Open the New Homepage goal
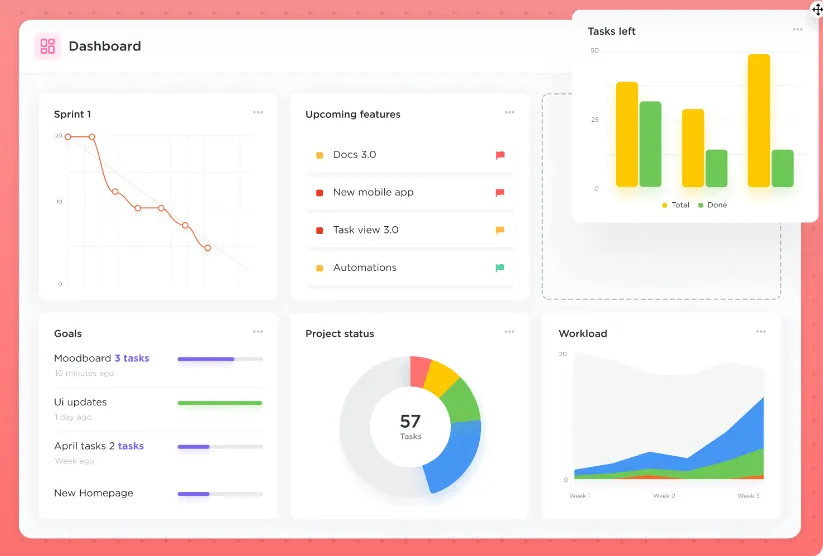This screenshot has width=823, height=556. point(158,493)
